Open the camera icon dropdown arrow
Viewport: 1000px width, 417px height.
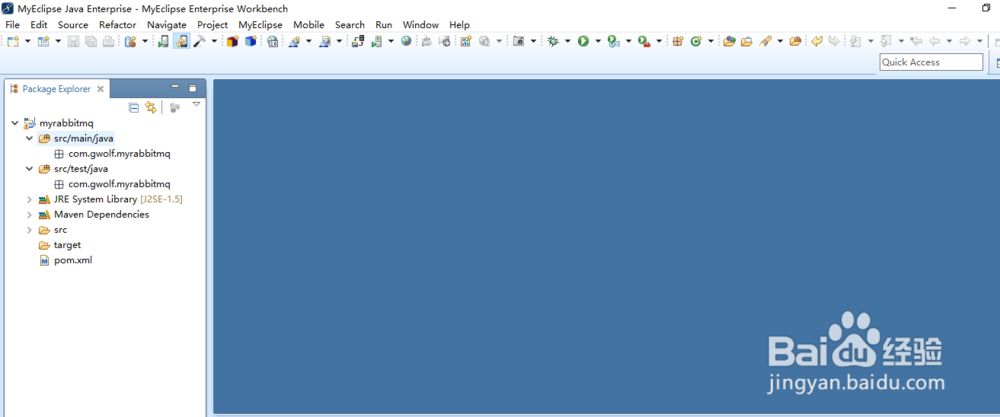(x=534, y=41)
